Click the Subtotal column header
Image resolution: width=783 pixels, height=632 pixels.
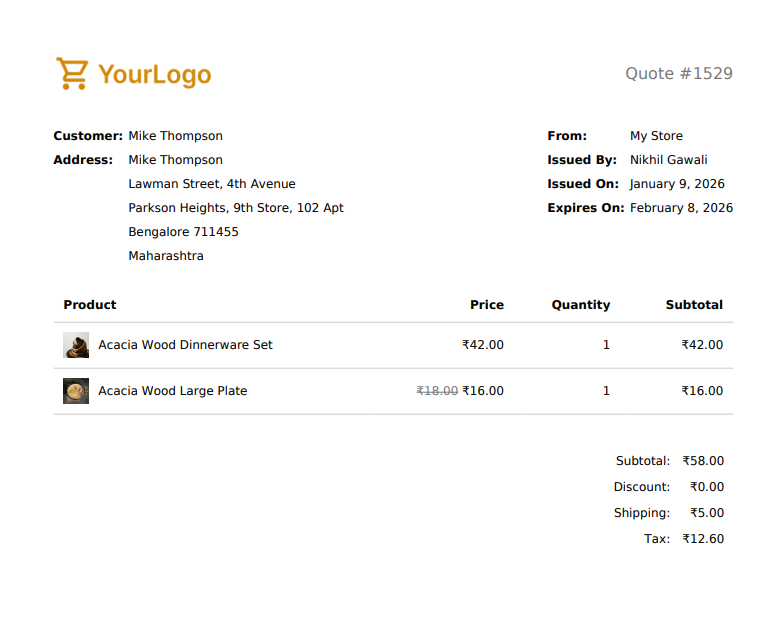click(x=694, y=305)
